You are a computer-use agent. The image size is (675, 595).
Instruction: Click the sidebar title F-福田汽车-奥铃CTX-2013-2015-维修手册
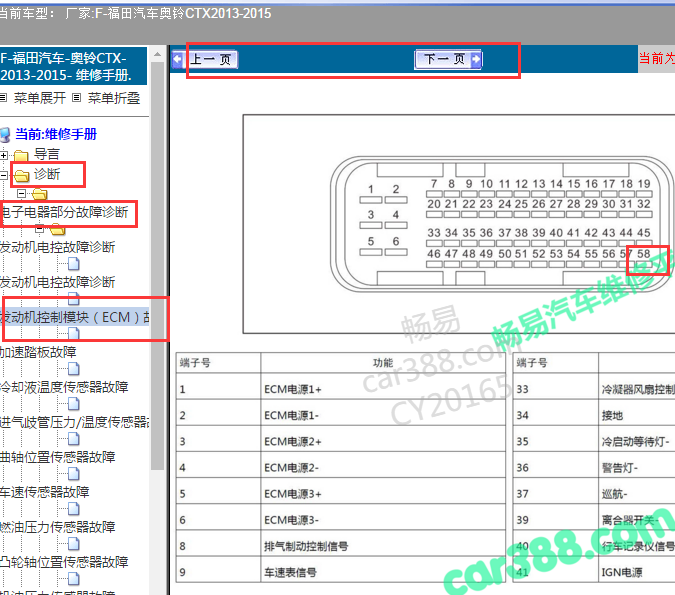(72, 67)
